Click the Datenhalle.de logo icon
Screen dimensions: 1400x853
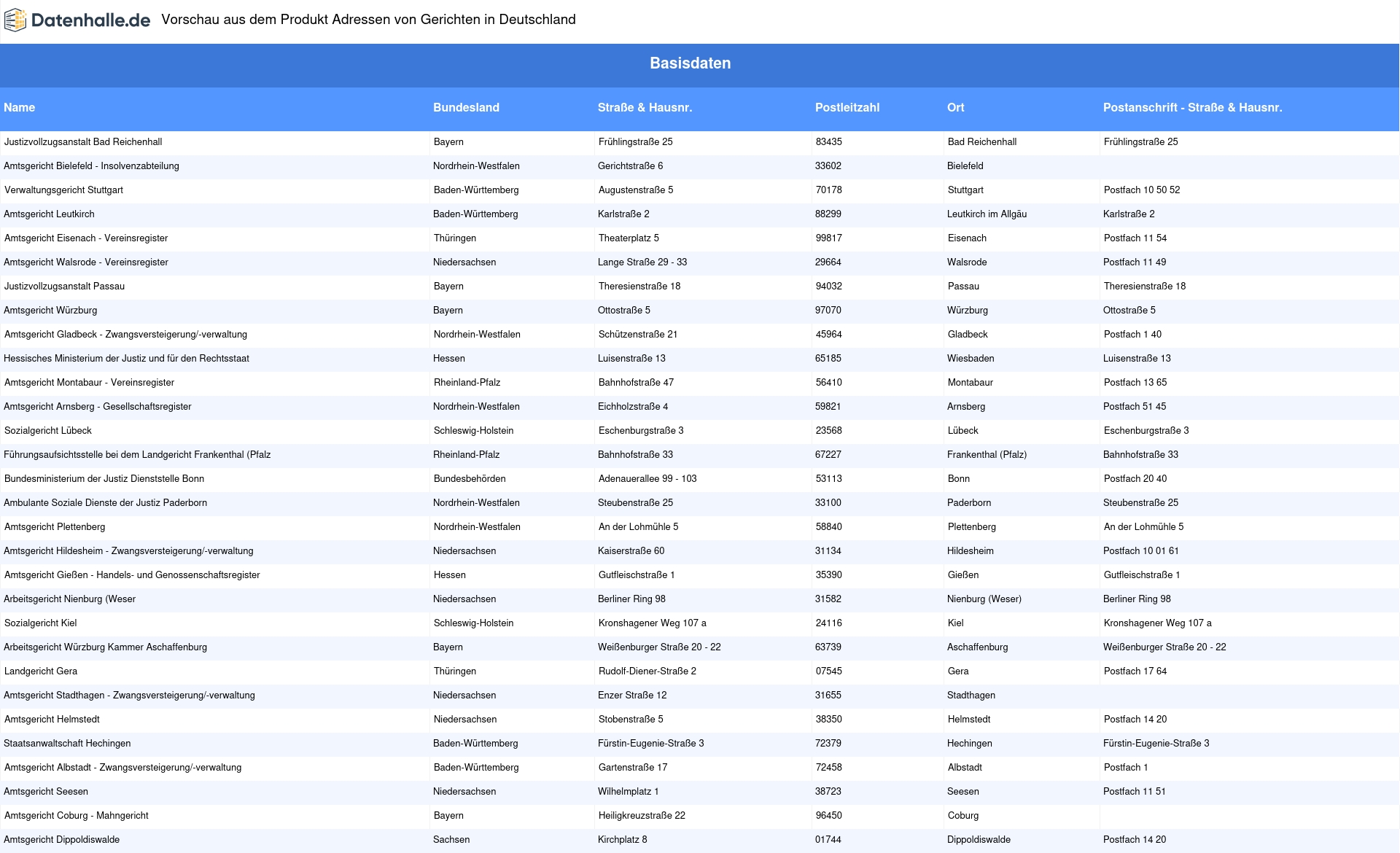point(15,20)
